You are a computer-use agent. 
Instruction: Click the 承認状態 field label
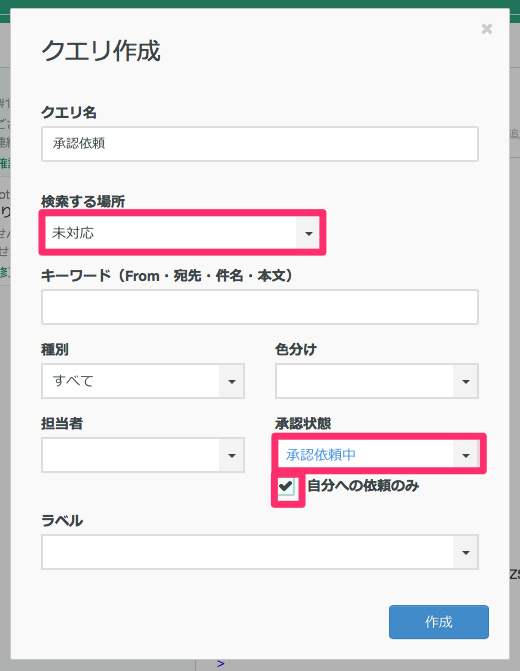point(303,424)
